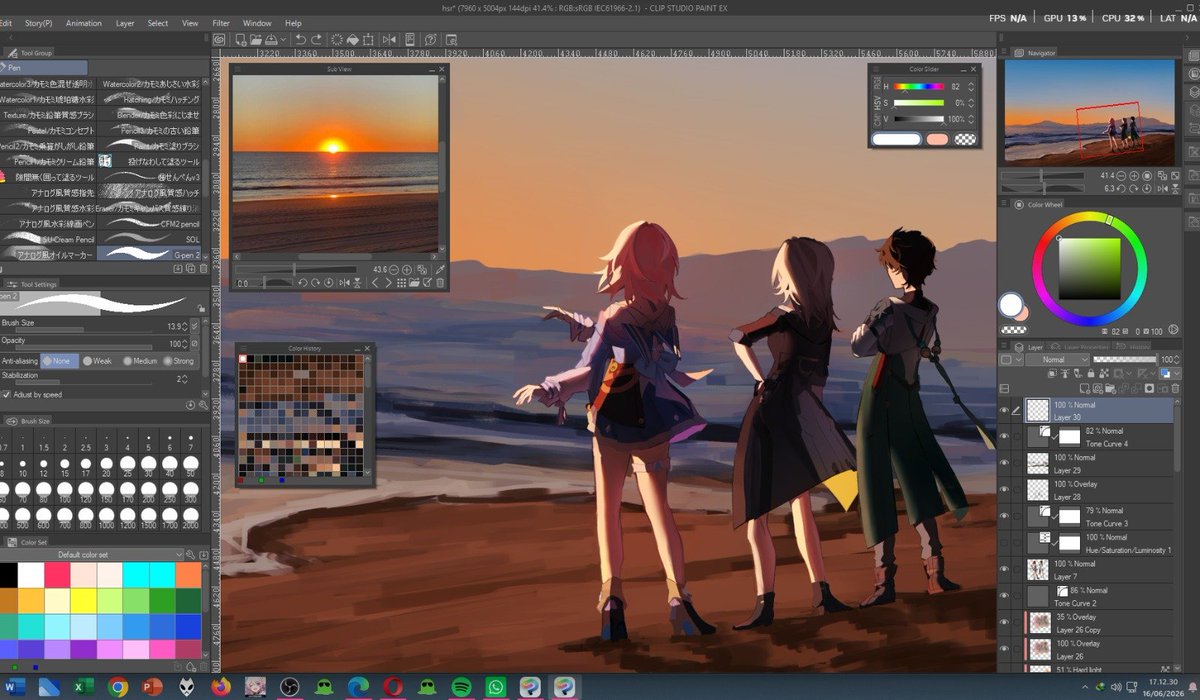Hide Layer 7 using its eye icon
This screenshot has width=1200, height=700.
(1005, 570)
